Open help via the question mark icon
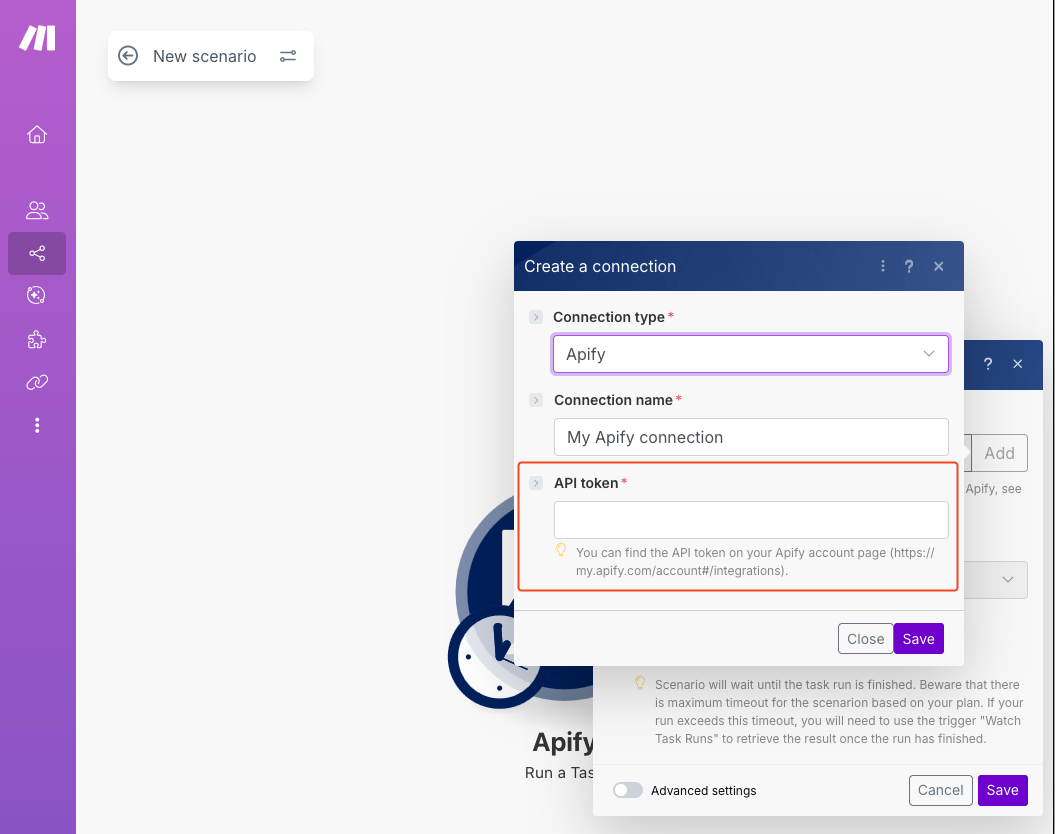The image size is (1055, 834). pyautogui.click(x=909, y=266)
